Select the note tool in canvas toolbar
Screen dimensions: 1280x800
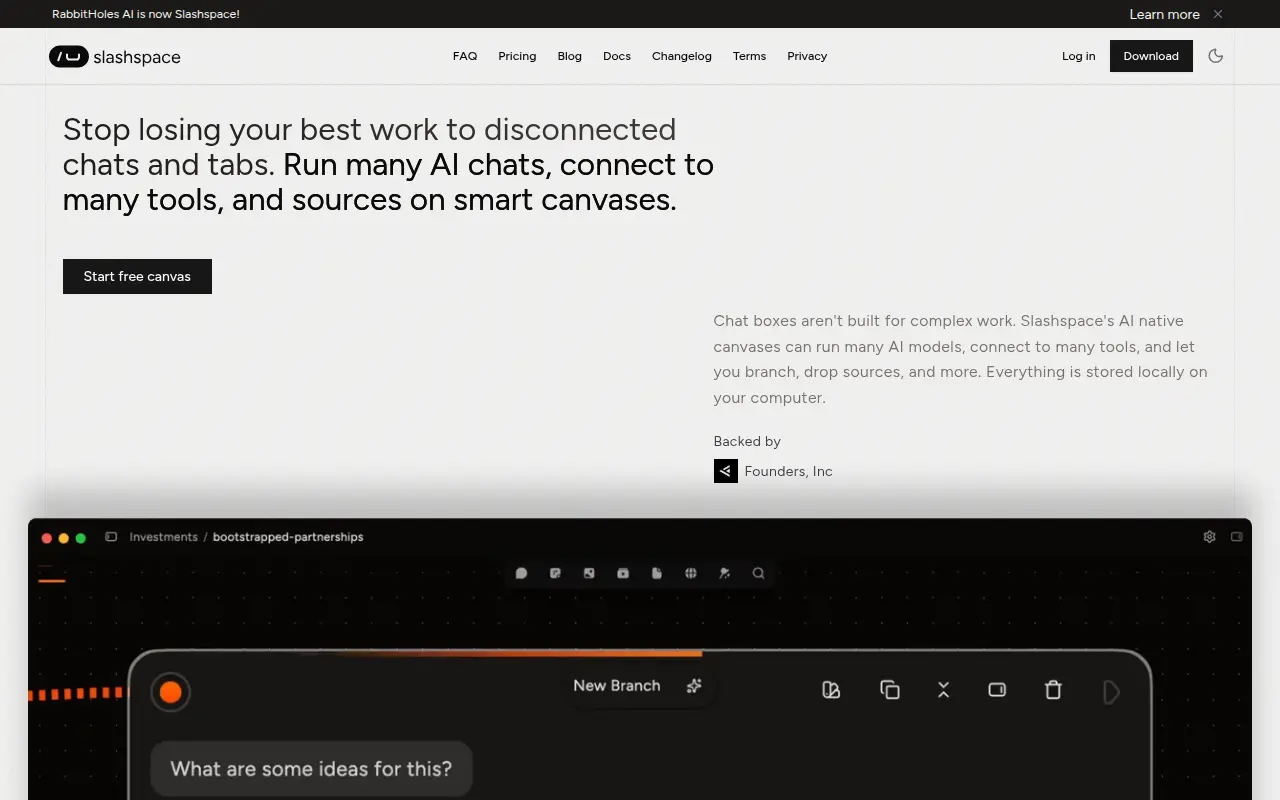click(555, 573)
